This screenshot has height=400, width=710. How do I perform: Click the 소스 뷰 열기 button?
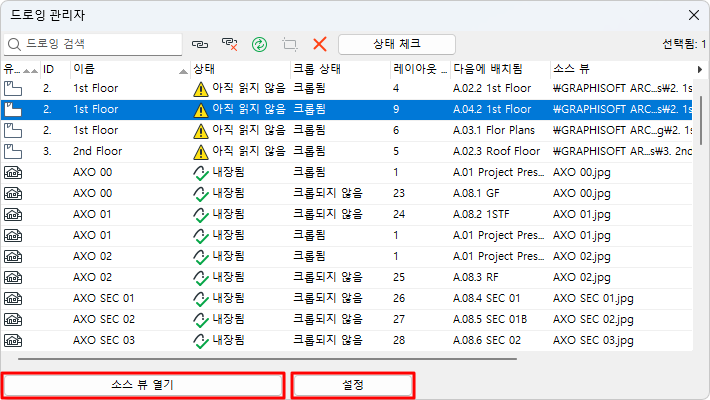tap(143, 385)
